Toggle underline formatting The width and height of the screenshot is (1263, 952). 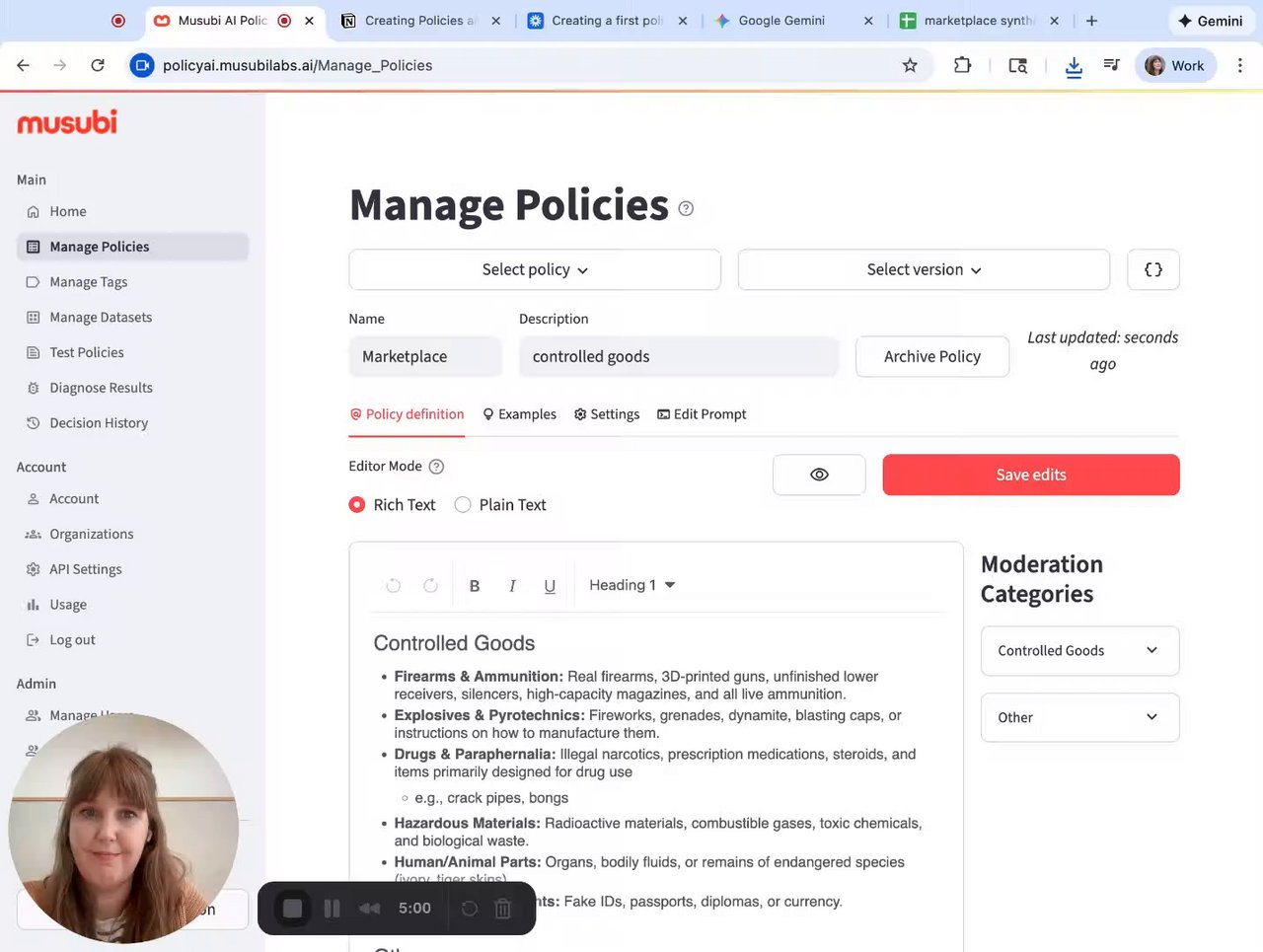point(550,586)
